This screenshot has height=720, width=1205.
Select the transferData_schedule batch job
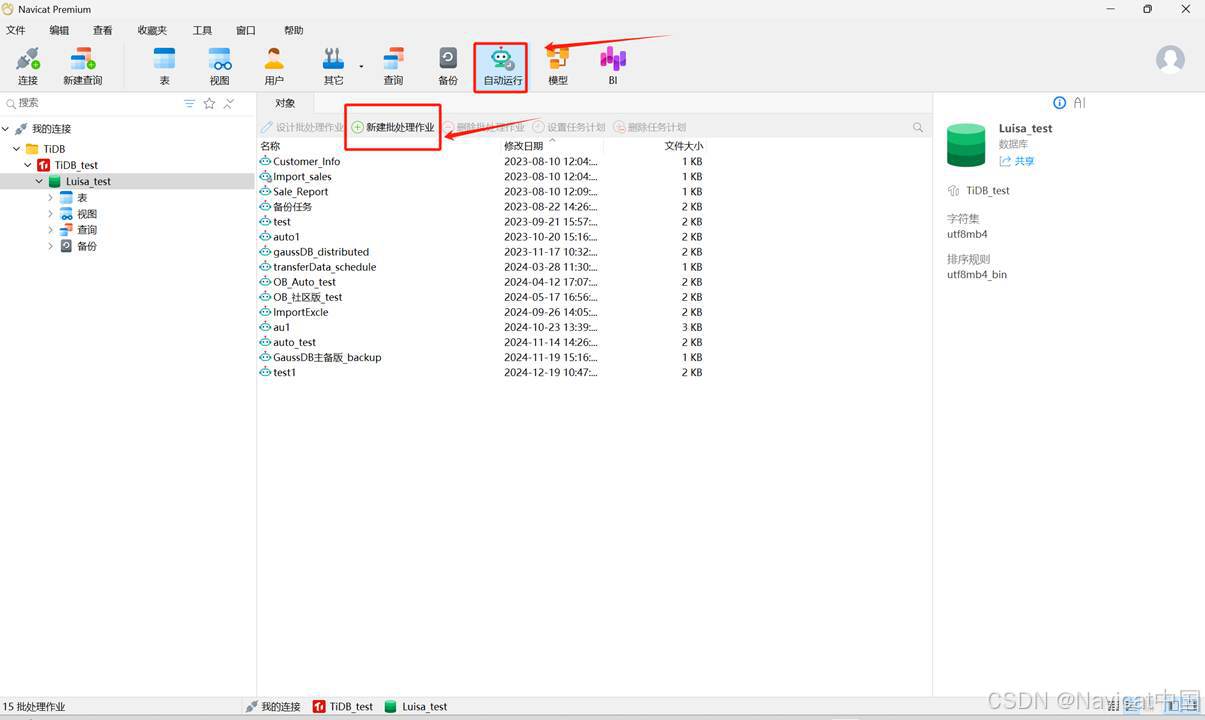(325, 267)
